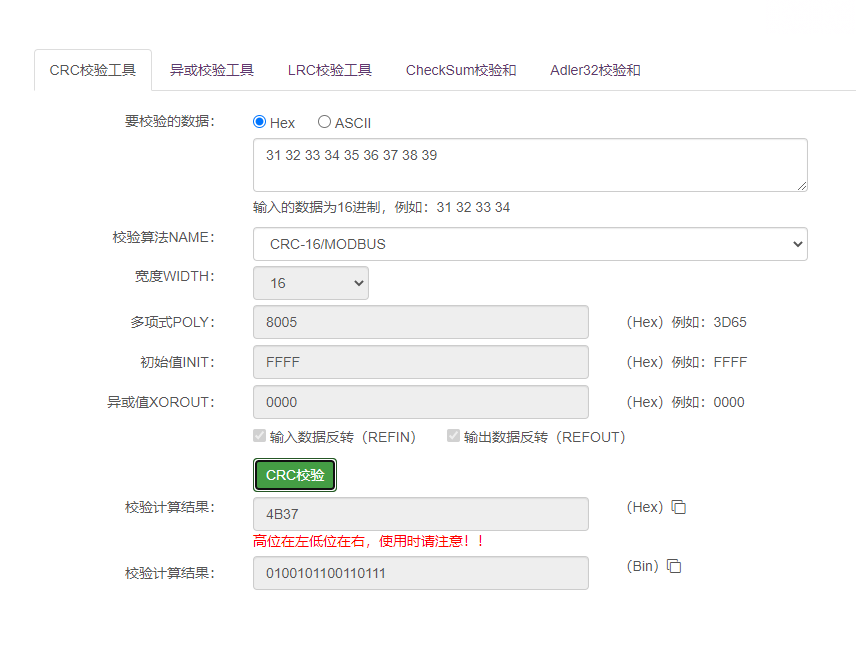Toggle the 输出数据反转 REFOUT checkbox
Screen dimensions: 856x654
tap(453, 436)
